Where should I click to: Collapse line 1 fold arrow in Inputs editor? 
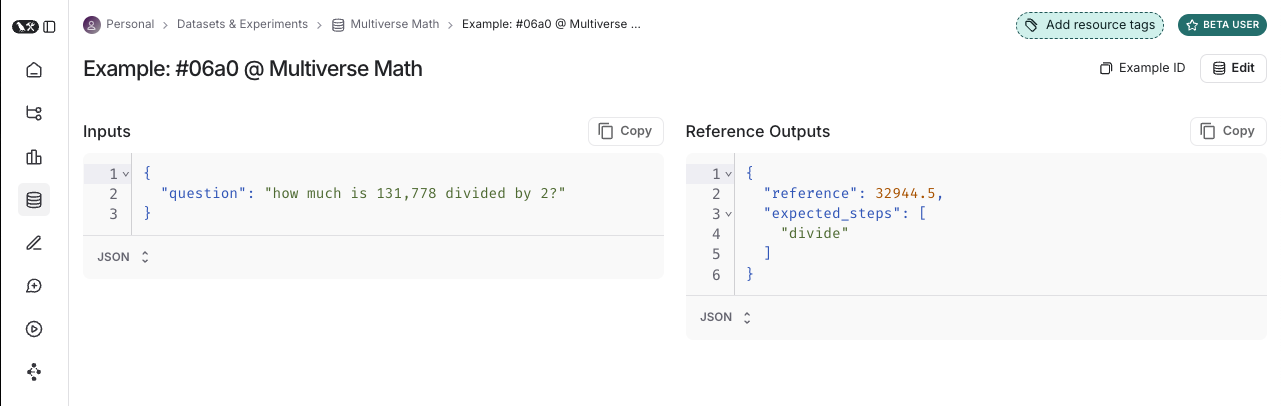[126, 174]
